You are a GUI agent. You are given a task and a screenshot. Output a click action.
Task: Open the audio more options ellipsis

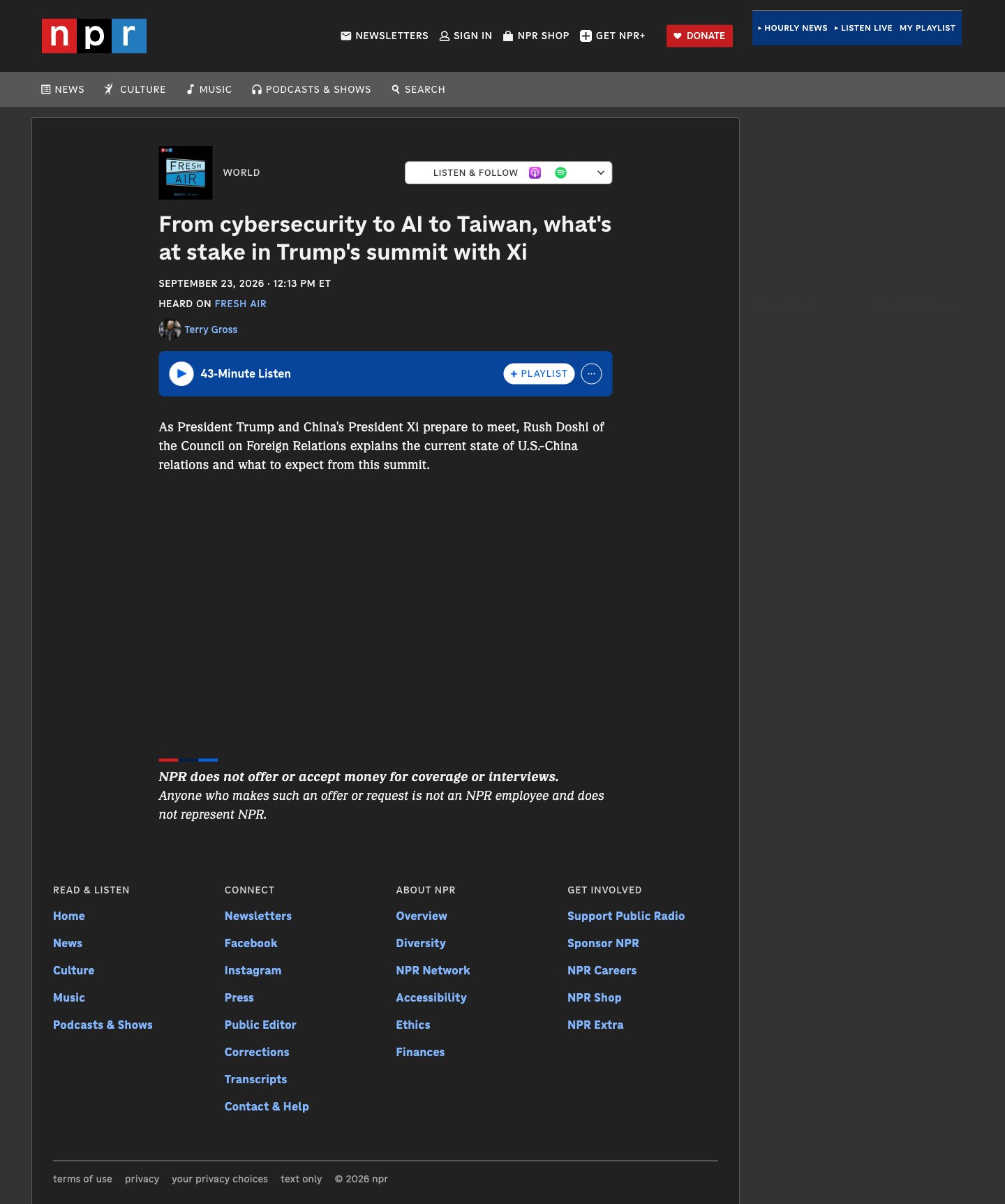591,373
